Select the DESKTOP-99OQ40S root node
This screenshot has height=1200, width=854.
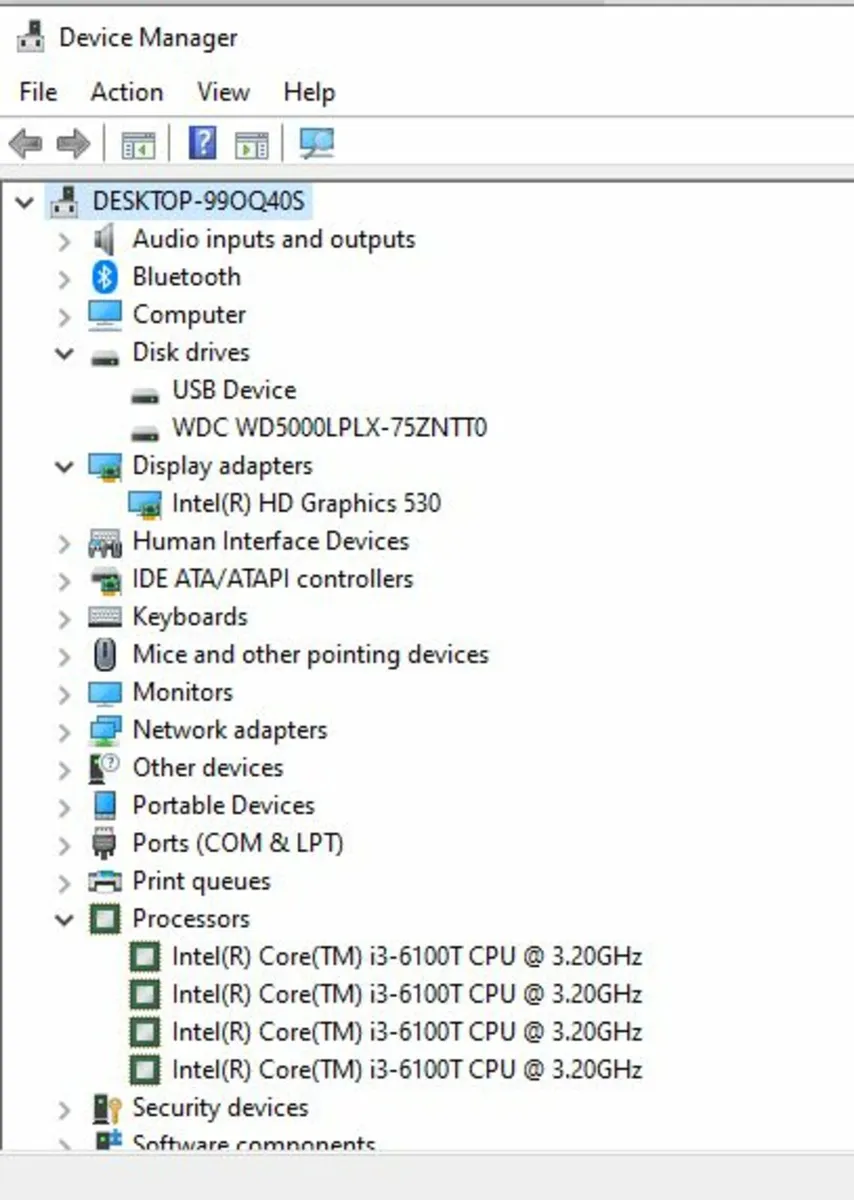[x=197, y=201]
